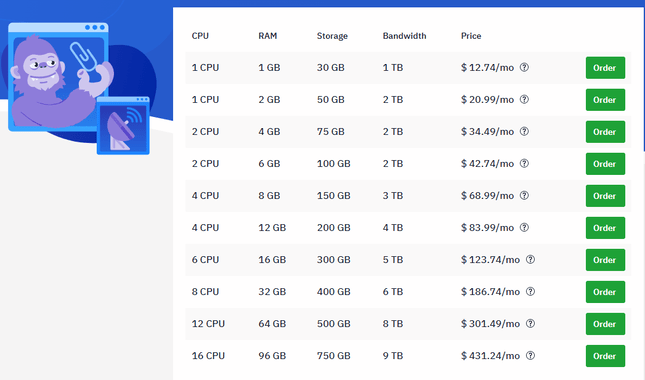
Task: Click the 50 GB storage cell
Action: click(x=331, y=100)
